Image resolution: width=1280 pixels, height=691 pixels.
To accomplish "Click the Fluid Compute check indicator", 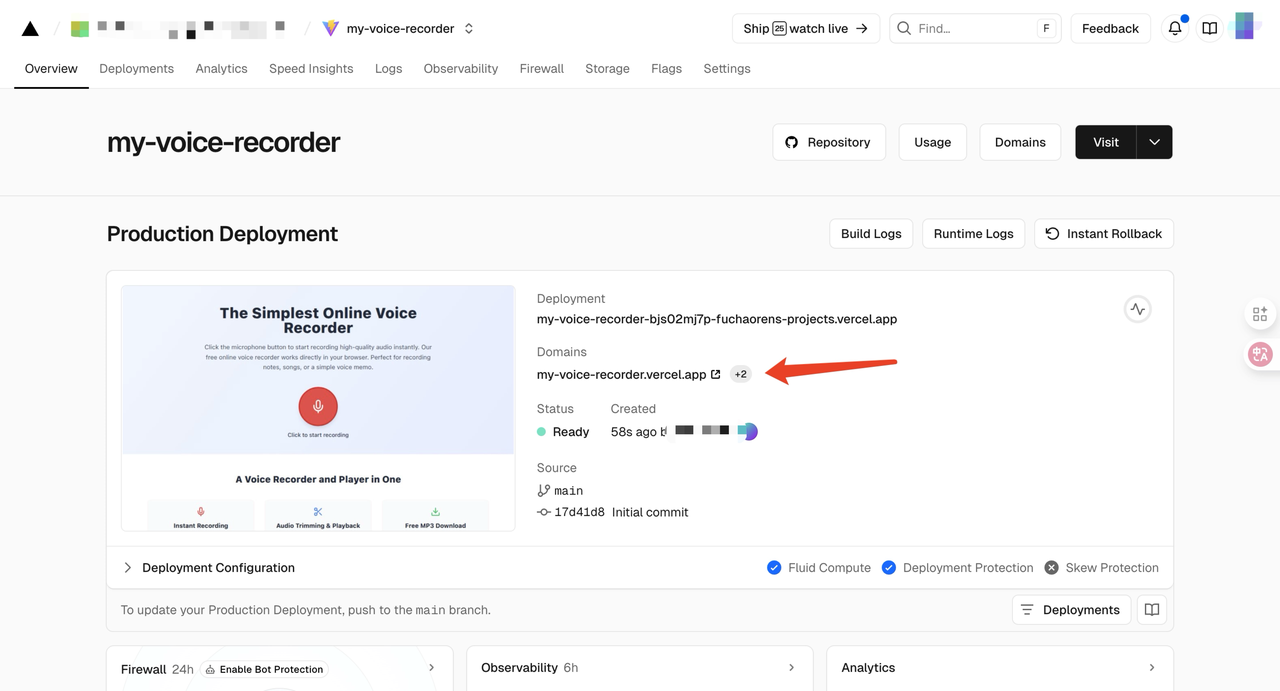I will point(774,568).
